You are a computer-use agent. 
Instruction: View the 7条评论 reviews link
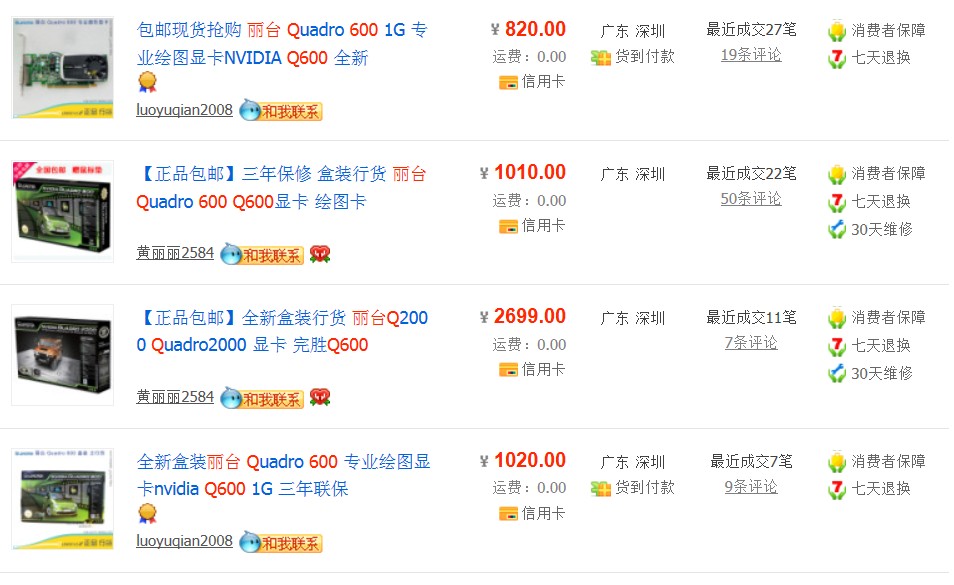(751, 343)
